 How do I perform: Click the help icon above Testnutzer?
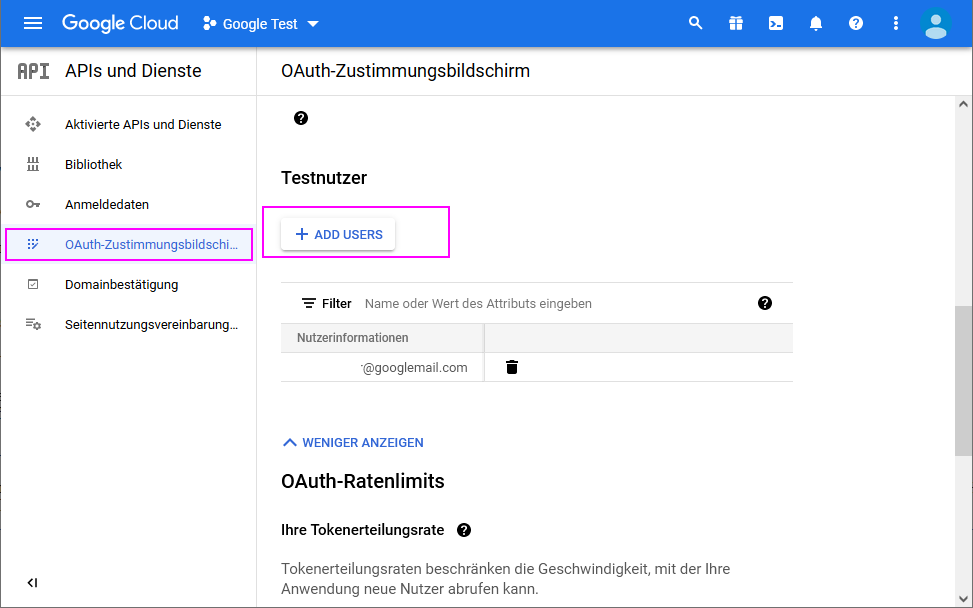point(301,118)
